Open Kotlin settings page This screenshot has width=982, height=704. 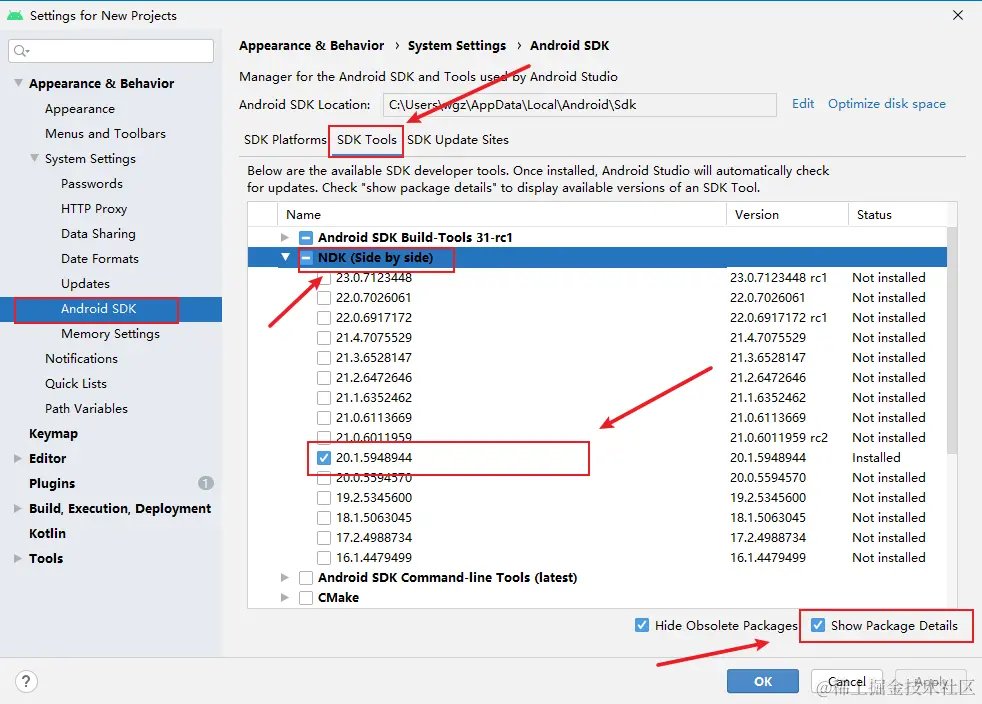point(47,534)
